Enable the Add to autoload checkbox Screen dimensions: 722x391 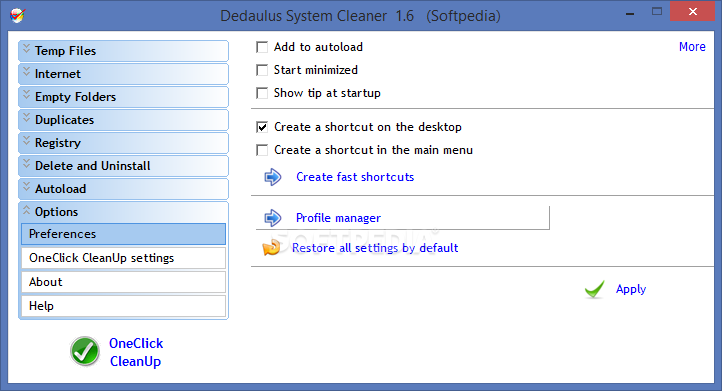pos(262,47)
